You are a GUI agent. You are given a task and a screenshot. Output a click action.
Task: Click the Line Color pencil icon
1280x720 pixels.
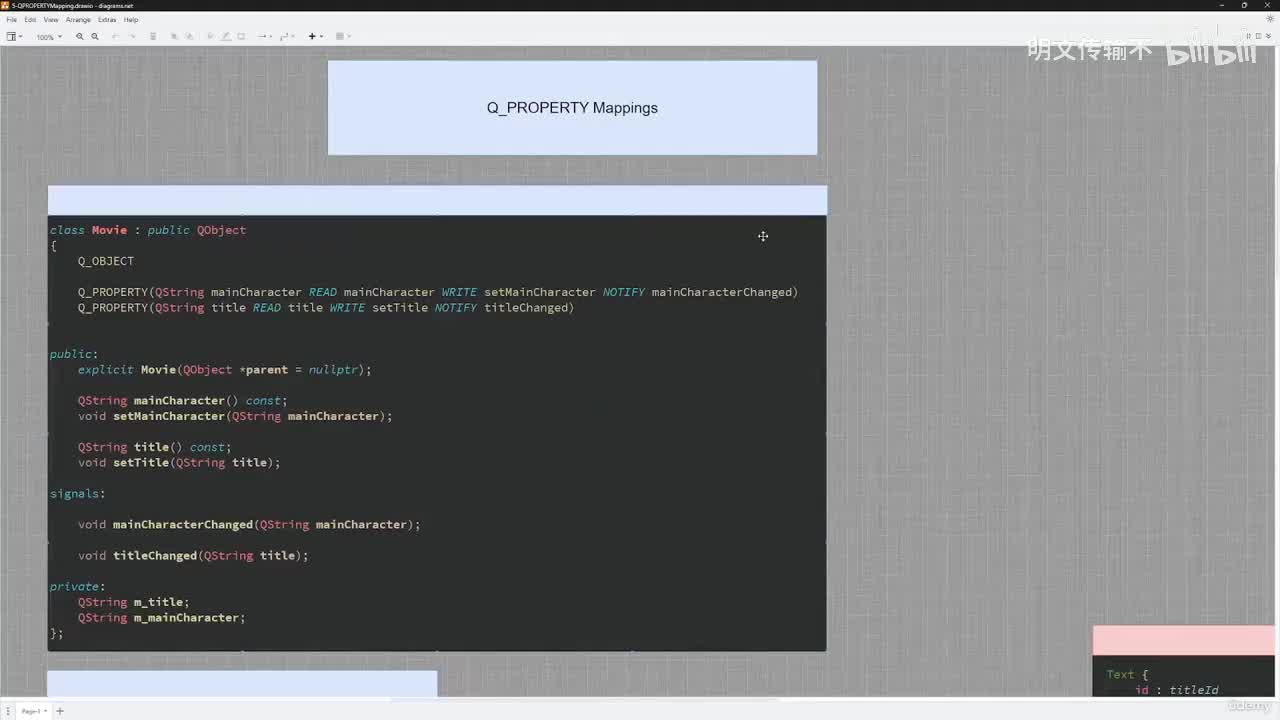(x=226, y=37)
